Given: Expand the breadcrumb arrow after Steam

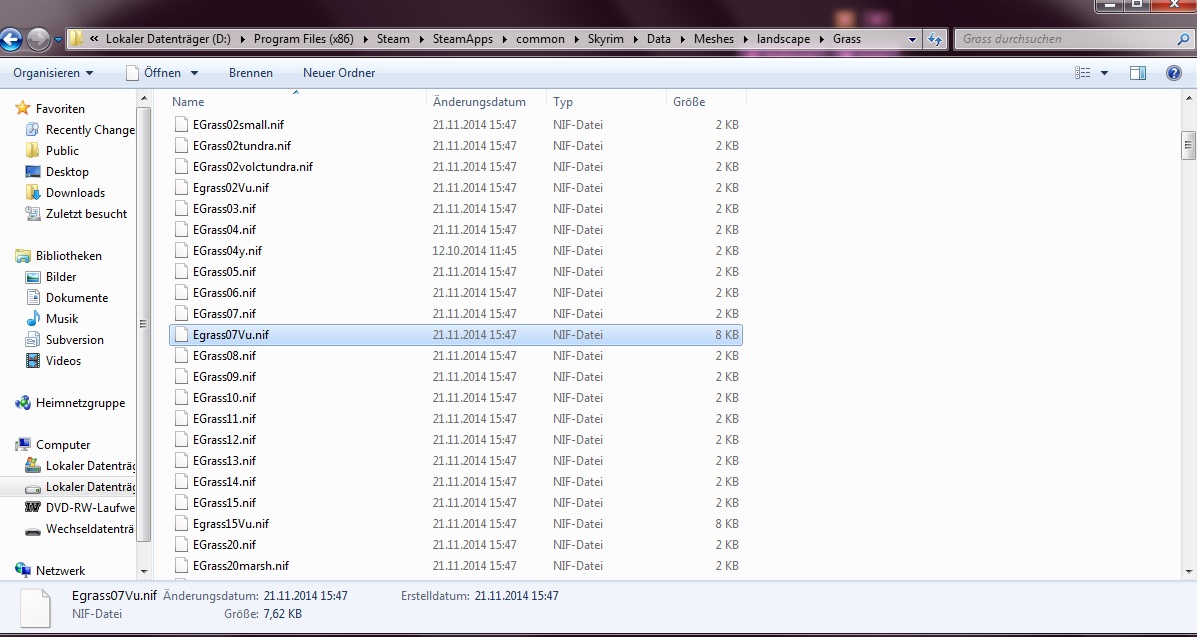Looking at the screenshot, I should [x=421, y=39].
